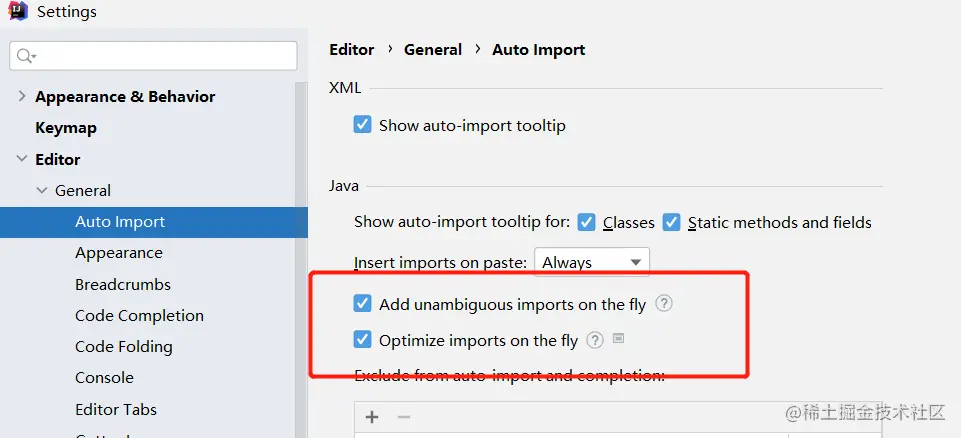Add an entry to the exclude list
The width and height of the screenshot is (961, 438).
[x=372, y=417]
